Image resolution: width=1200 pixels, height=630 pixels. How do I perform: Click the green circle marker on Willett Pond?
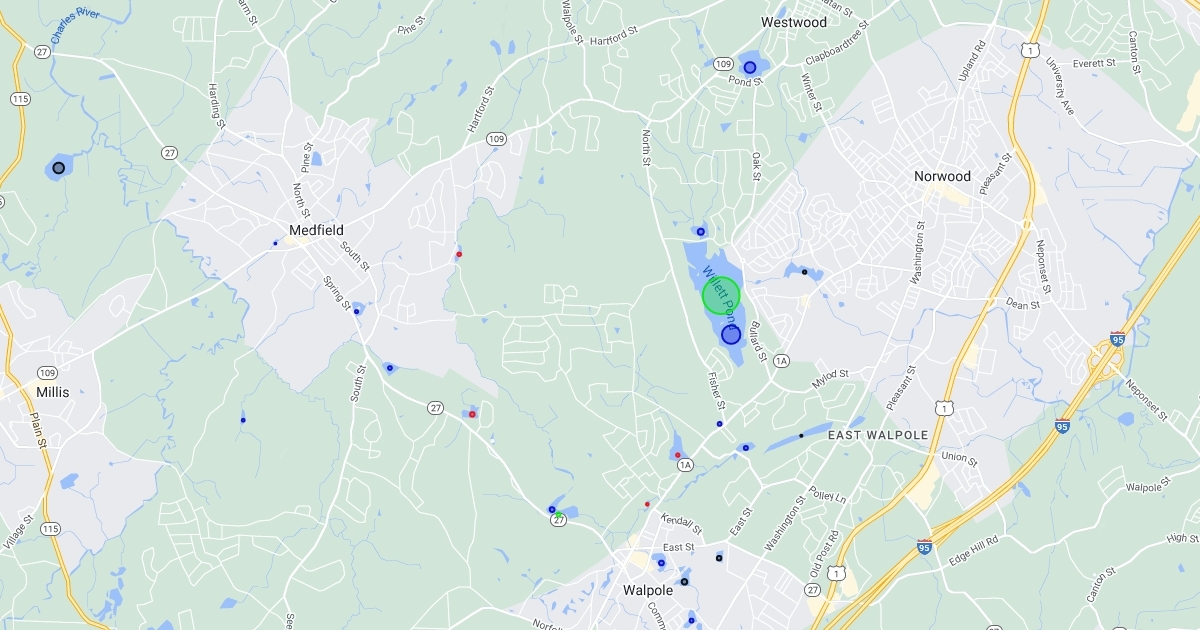click(721, 296)
